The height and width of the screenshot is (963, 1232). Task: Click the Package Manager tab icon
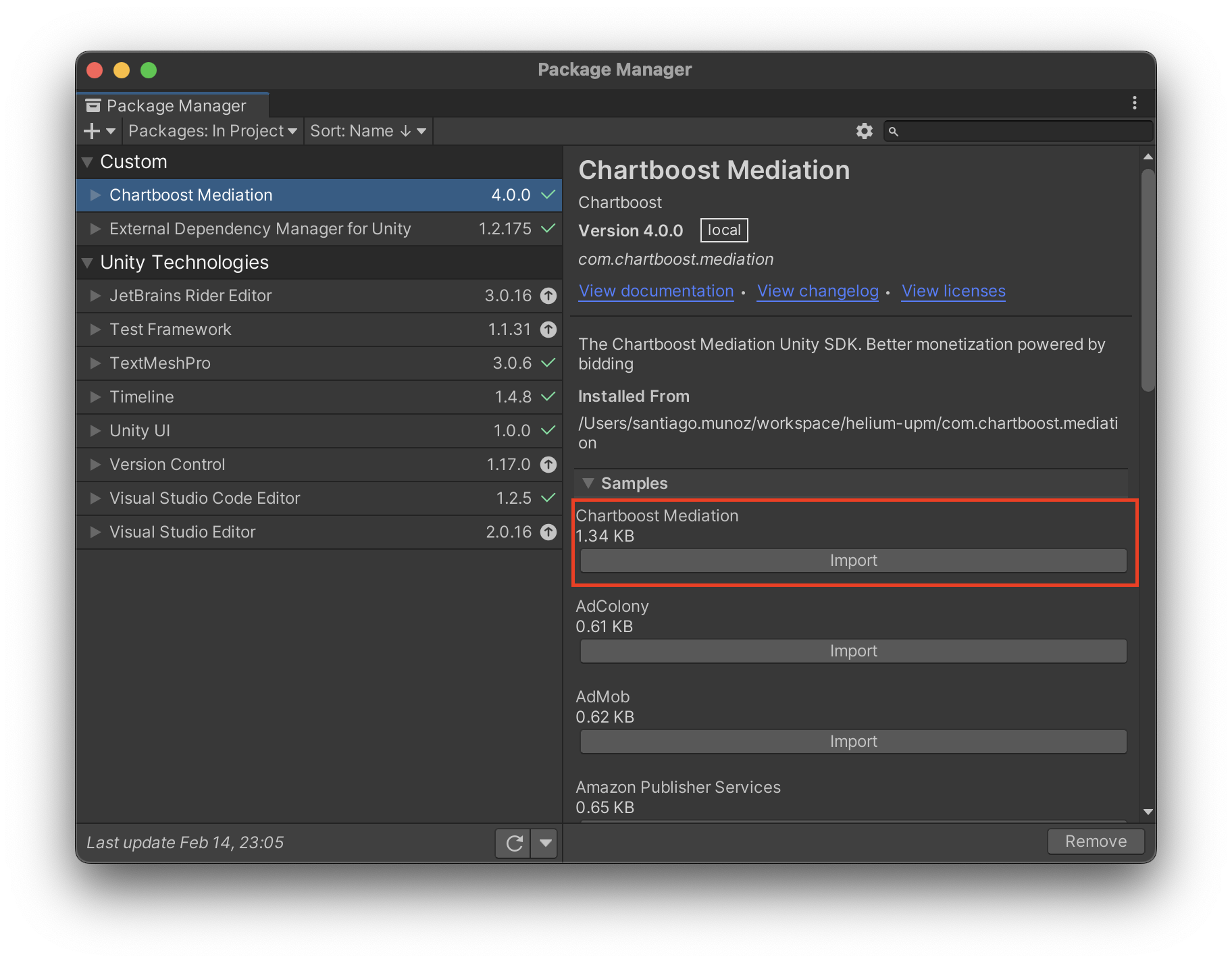tap(93, 106)
